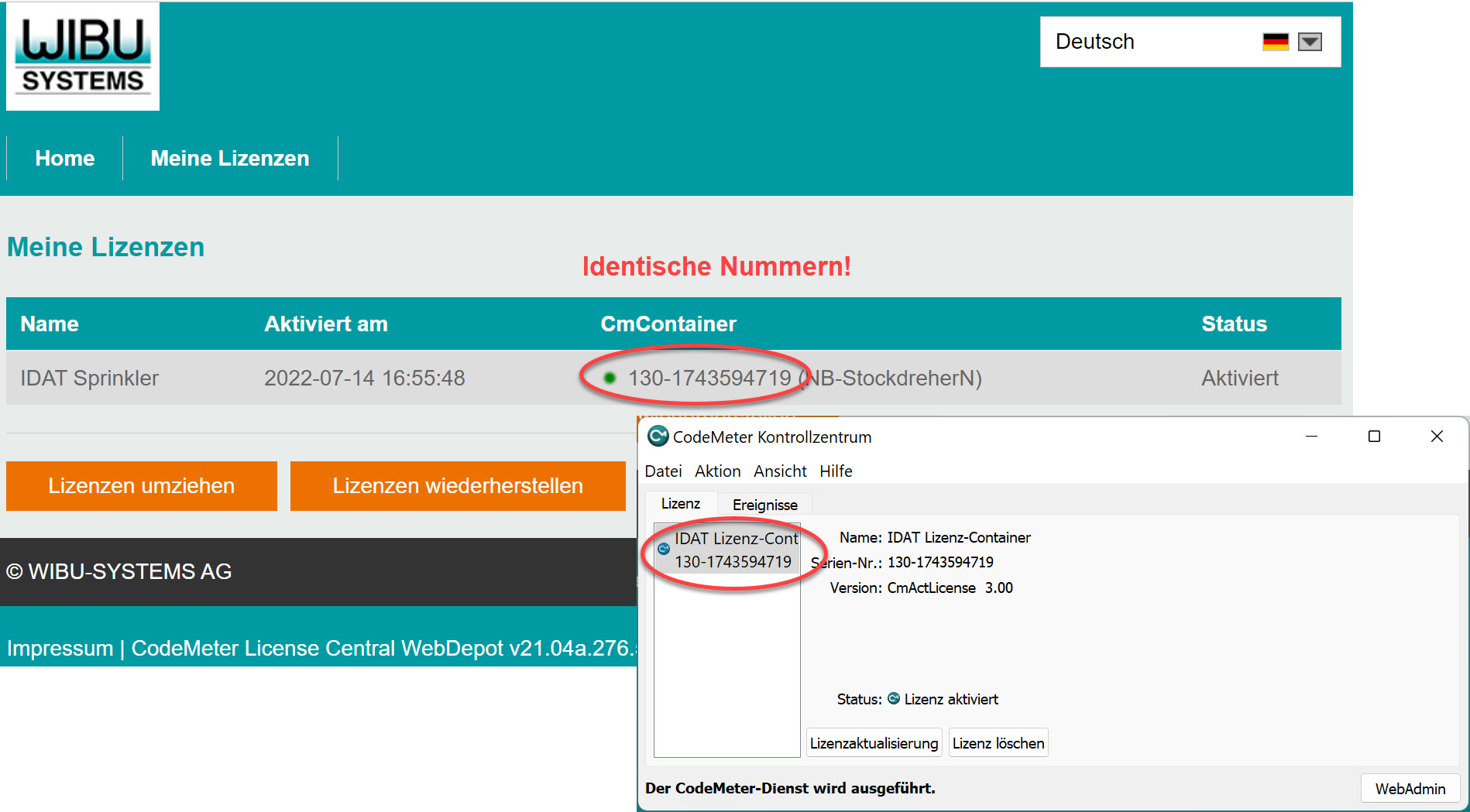Click the green status dot beside 130-1743594719
1470x812 pixels.
[610, 379]
